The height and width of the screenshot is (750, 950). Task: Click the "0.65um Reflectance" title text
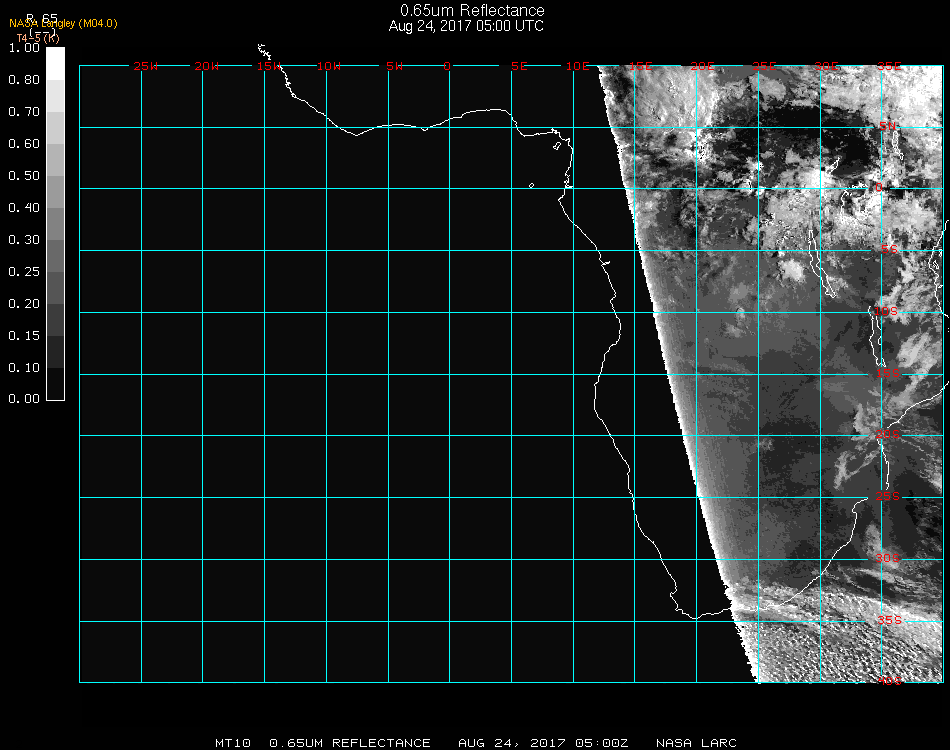pos(472,10)
